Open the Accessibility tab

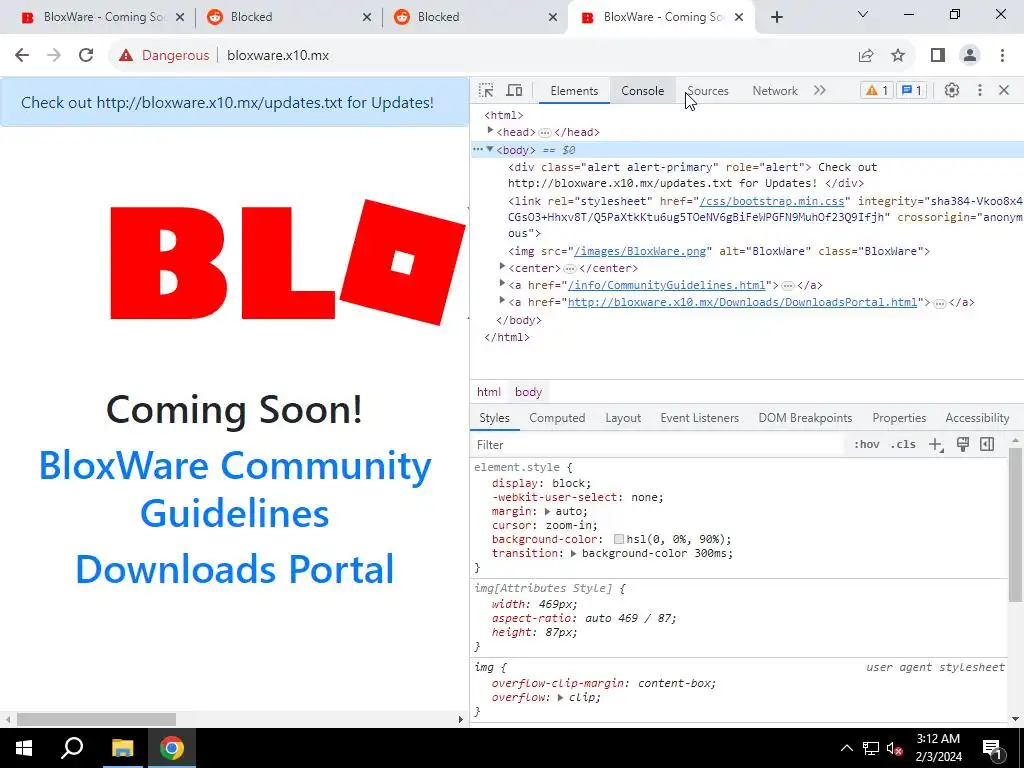(x=977, y=418)
